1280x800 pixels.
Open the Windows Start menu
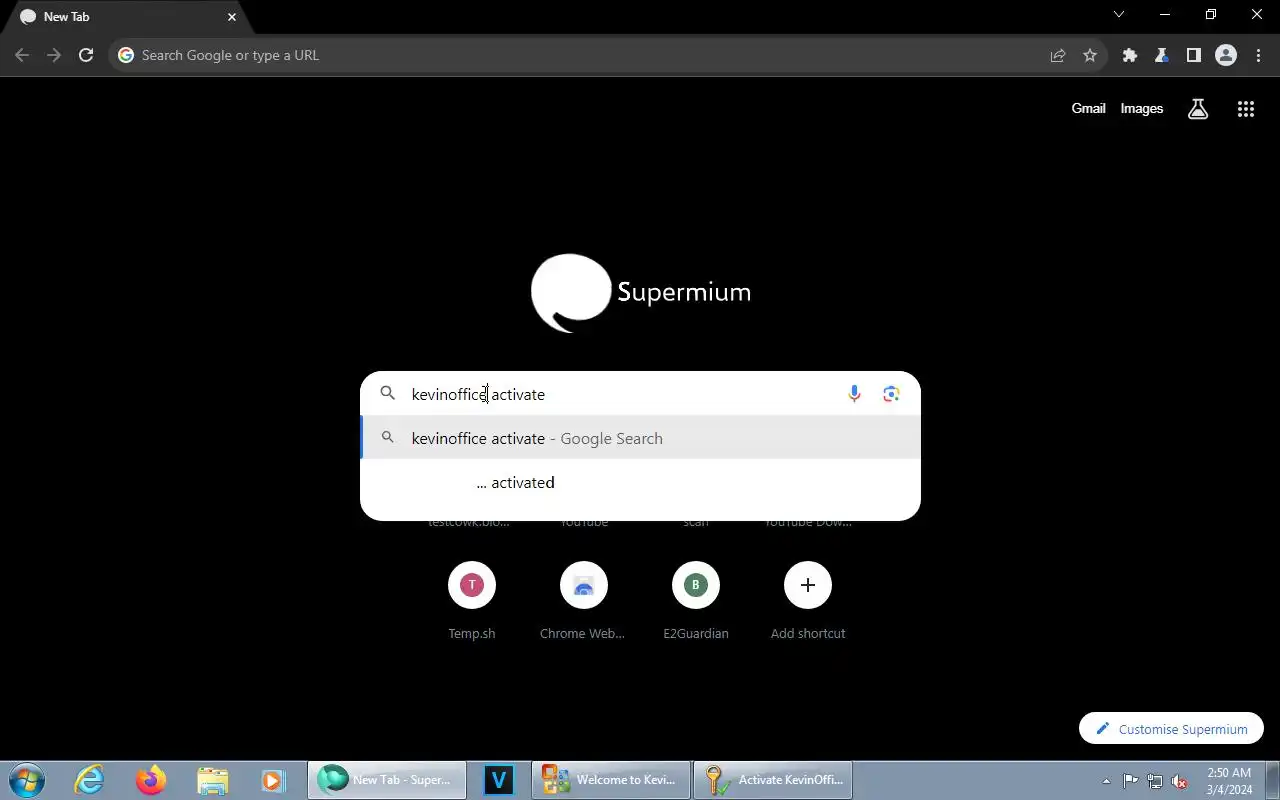click(x=27, y=780)
